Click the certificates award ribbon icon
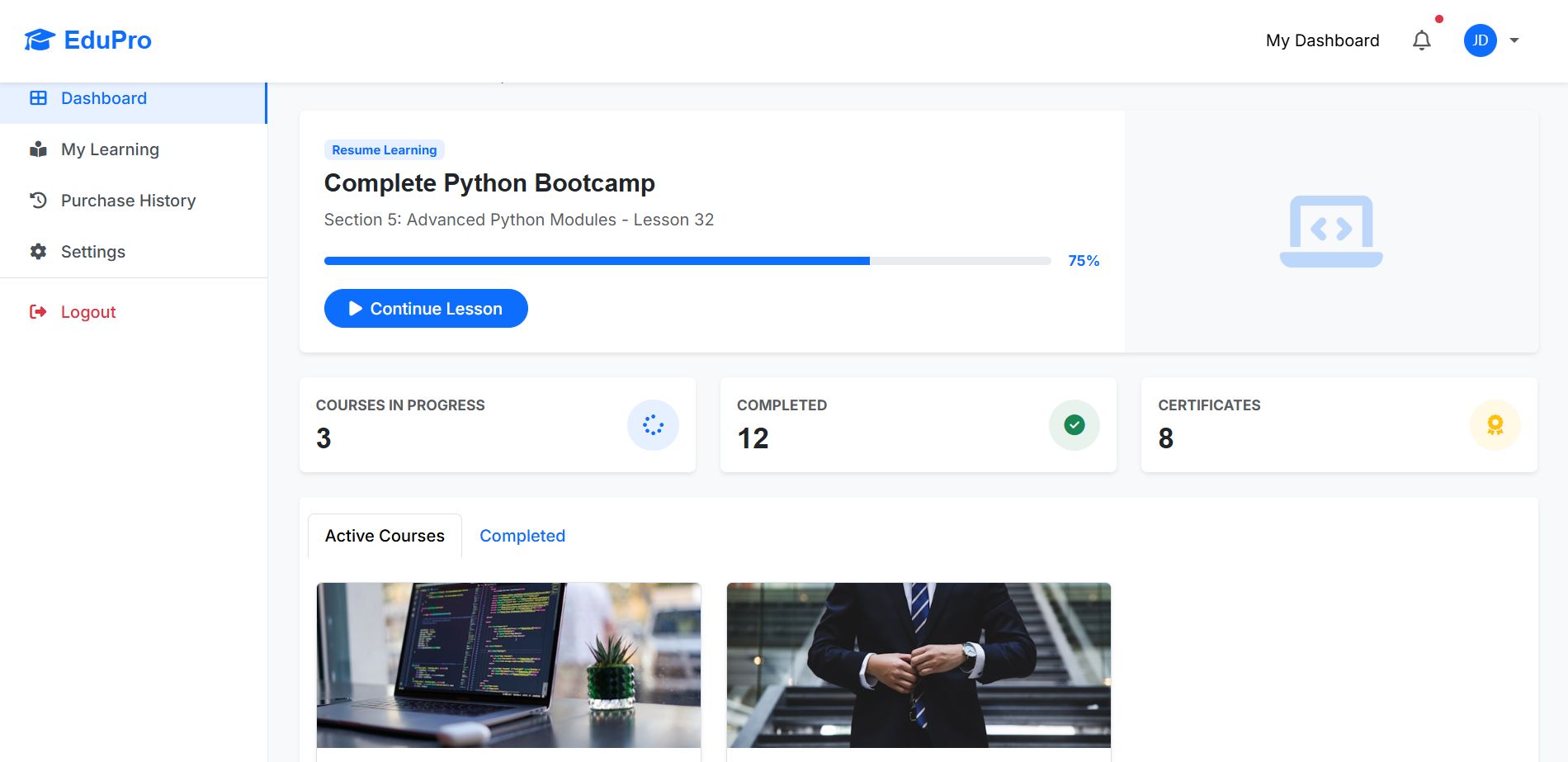This screenshot has width=1568, height=762. pos(1495,425)
